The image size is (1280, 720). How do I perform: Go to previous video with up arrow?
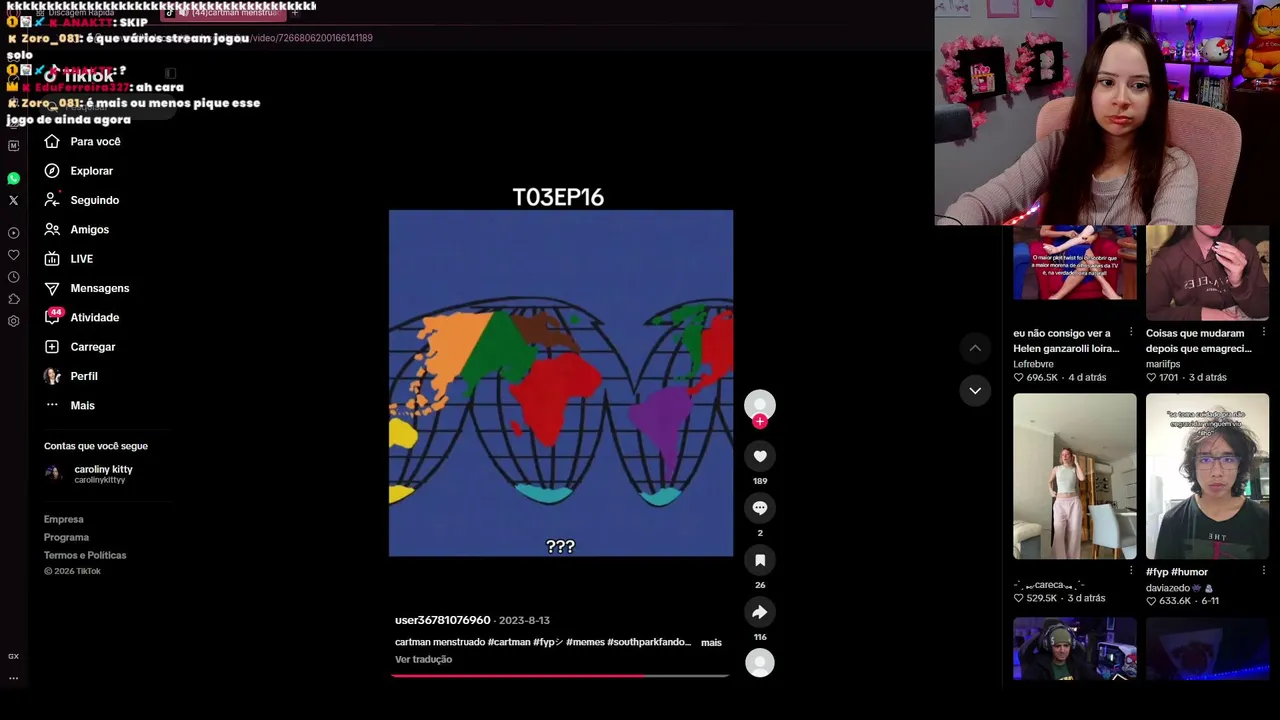click(975, 348)
